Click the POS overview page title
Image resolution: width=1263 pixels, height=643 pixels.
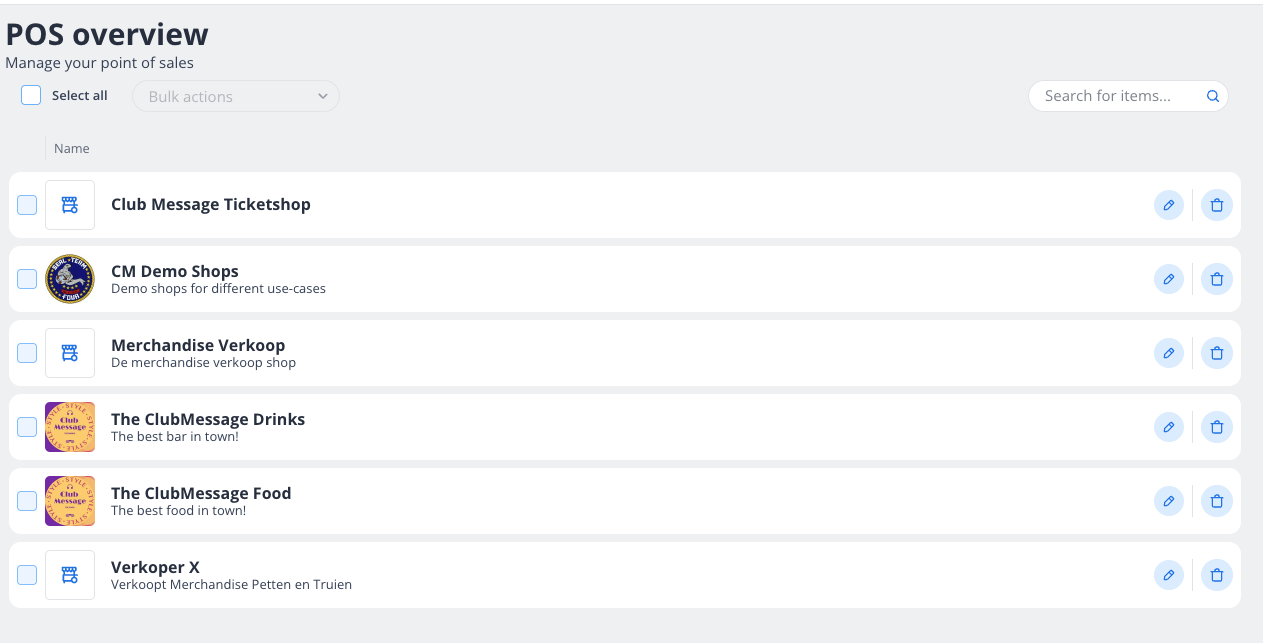pyautogui.click(x=106, y=33)
